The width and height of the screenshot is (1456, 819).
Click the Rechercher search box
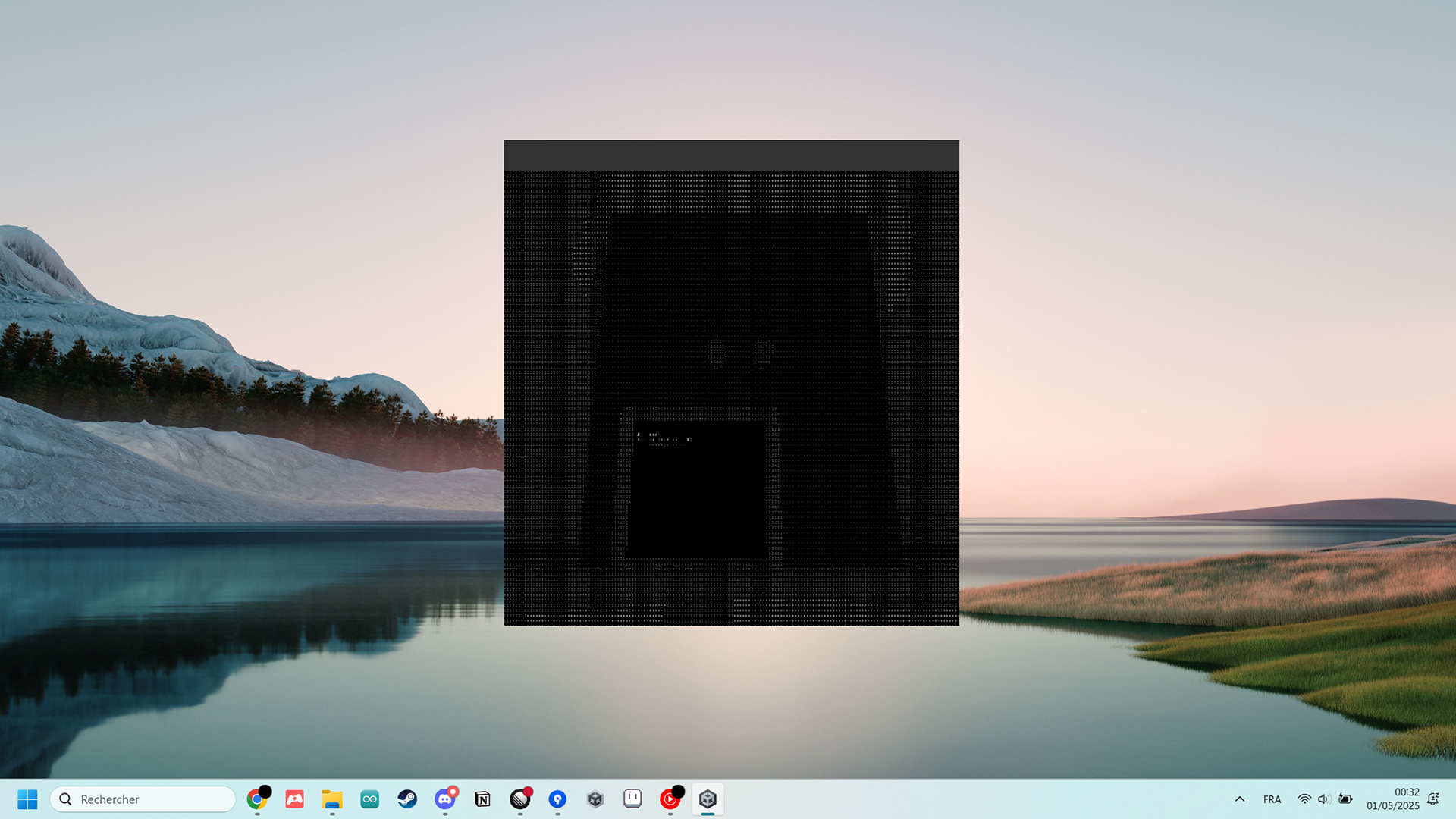(x=143, y=799)
